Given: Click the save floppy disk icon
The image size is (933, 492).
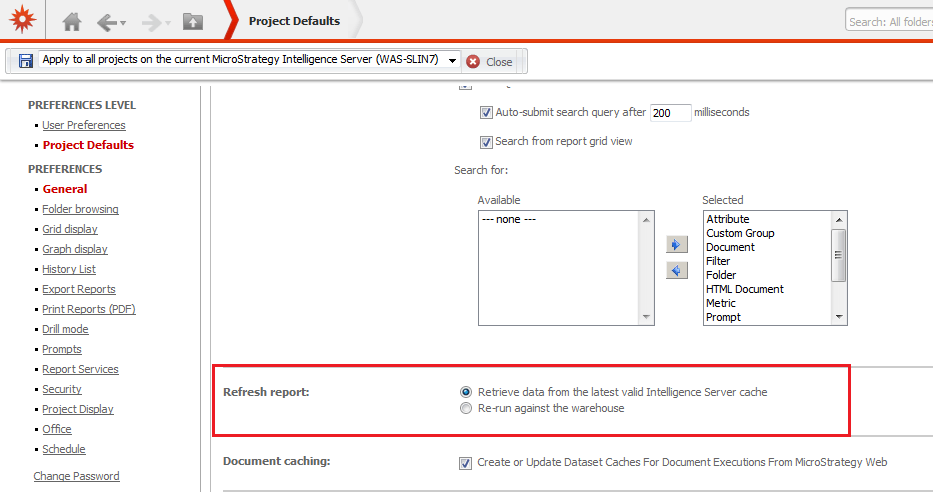Looking at the screenshot, I should 26,61.
